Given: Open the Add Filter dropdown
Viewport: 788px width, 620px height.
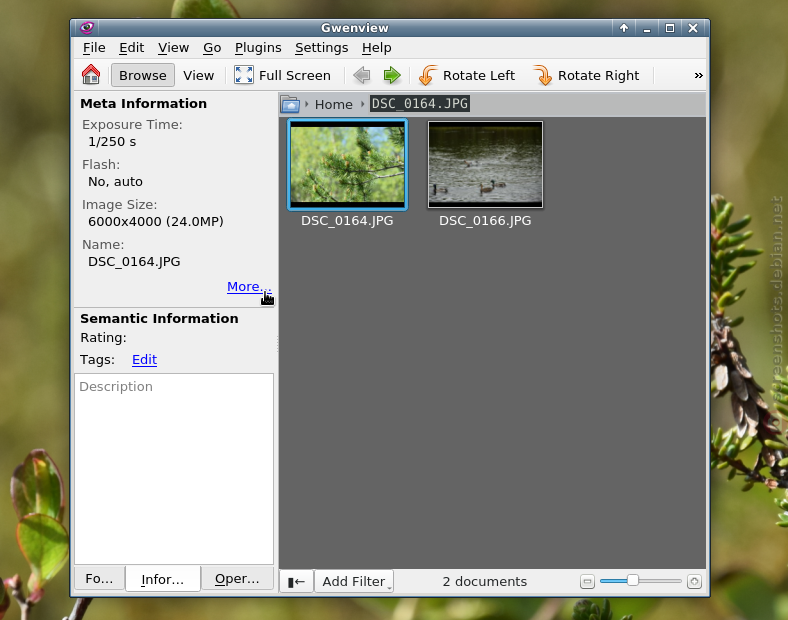Looking at the screenshot, I should pyautogui.click(x=354, y=581).
